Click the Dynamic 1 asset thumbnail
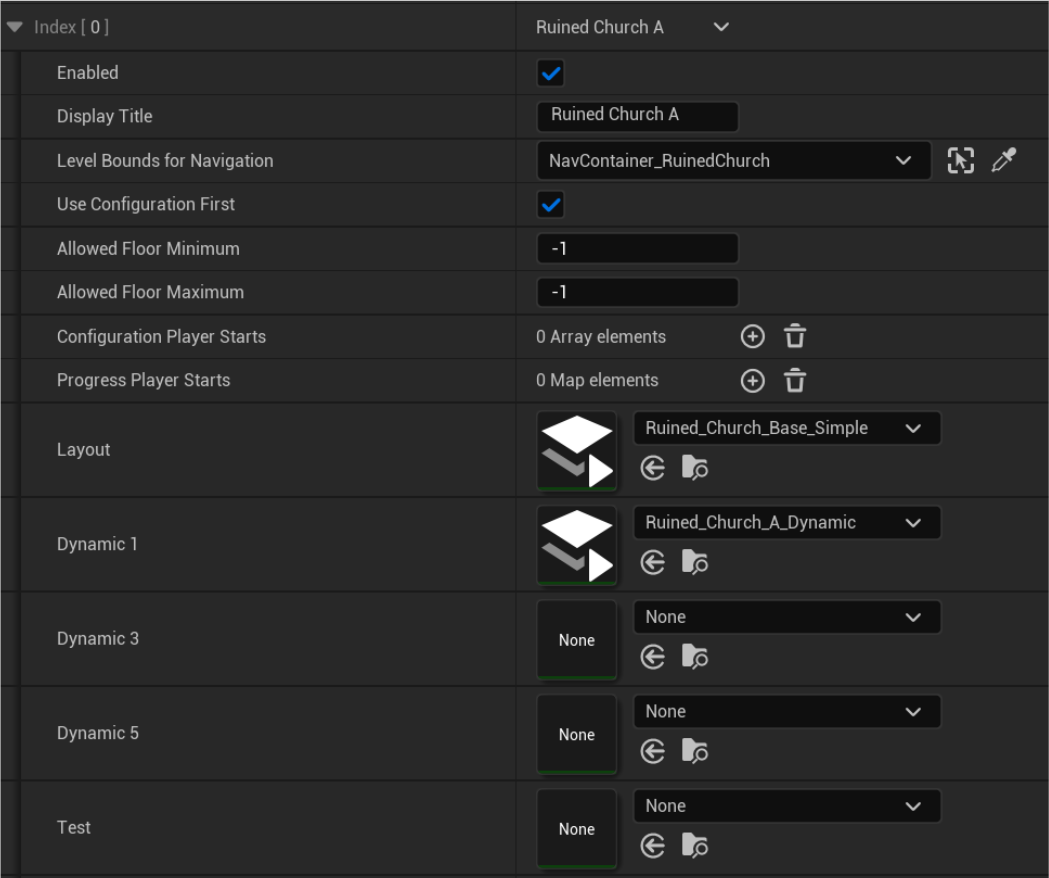The height and width of the screenshot is (878, 1049). pos(576,544)
